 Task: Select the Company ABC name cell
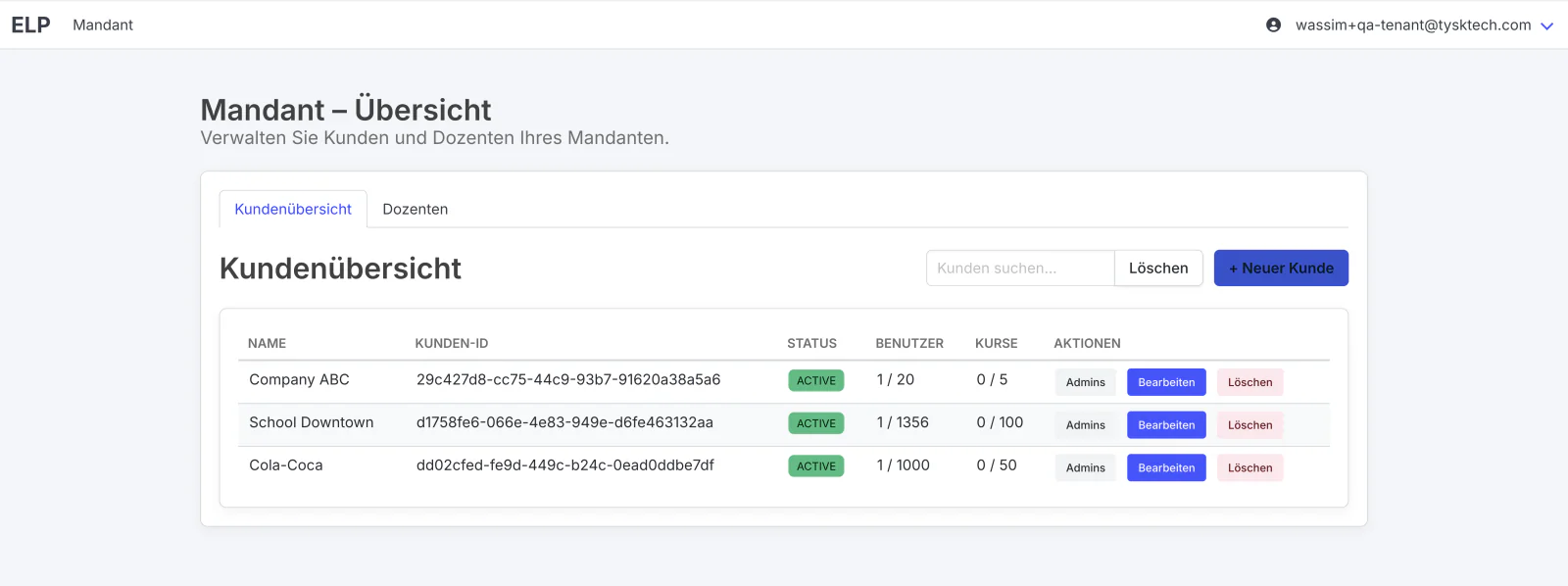[299, 379]
